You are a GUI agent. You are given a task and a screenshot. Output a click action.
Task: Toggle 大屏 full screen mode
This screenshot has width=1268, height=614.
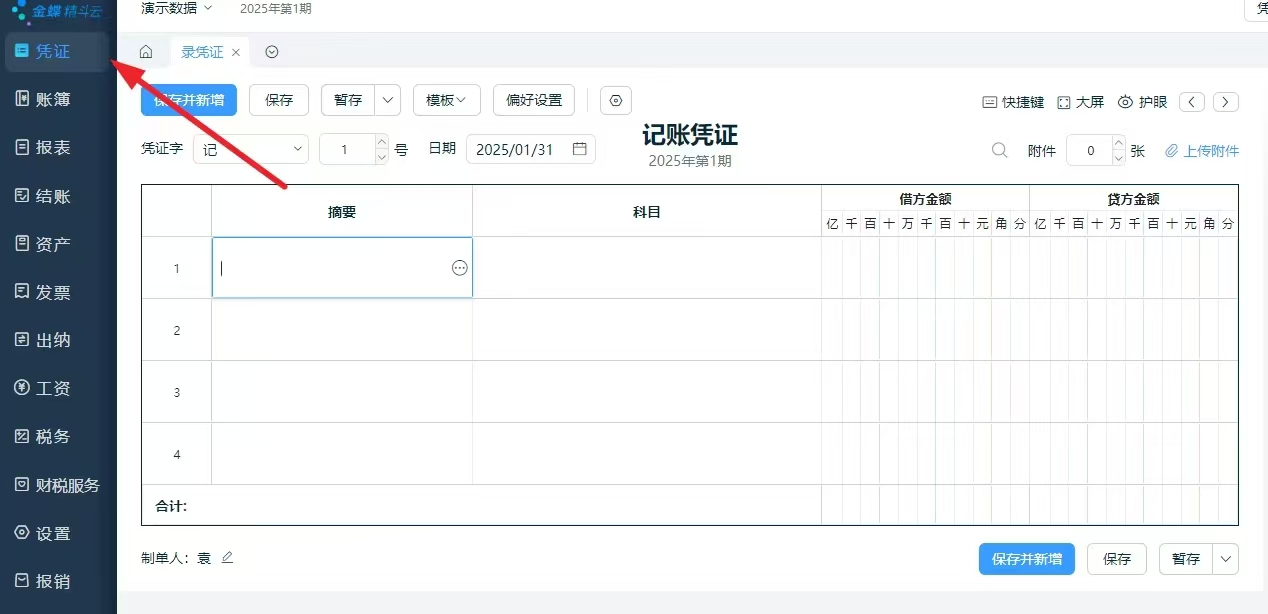point(1080,101)
